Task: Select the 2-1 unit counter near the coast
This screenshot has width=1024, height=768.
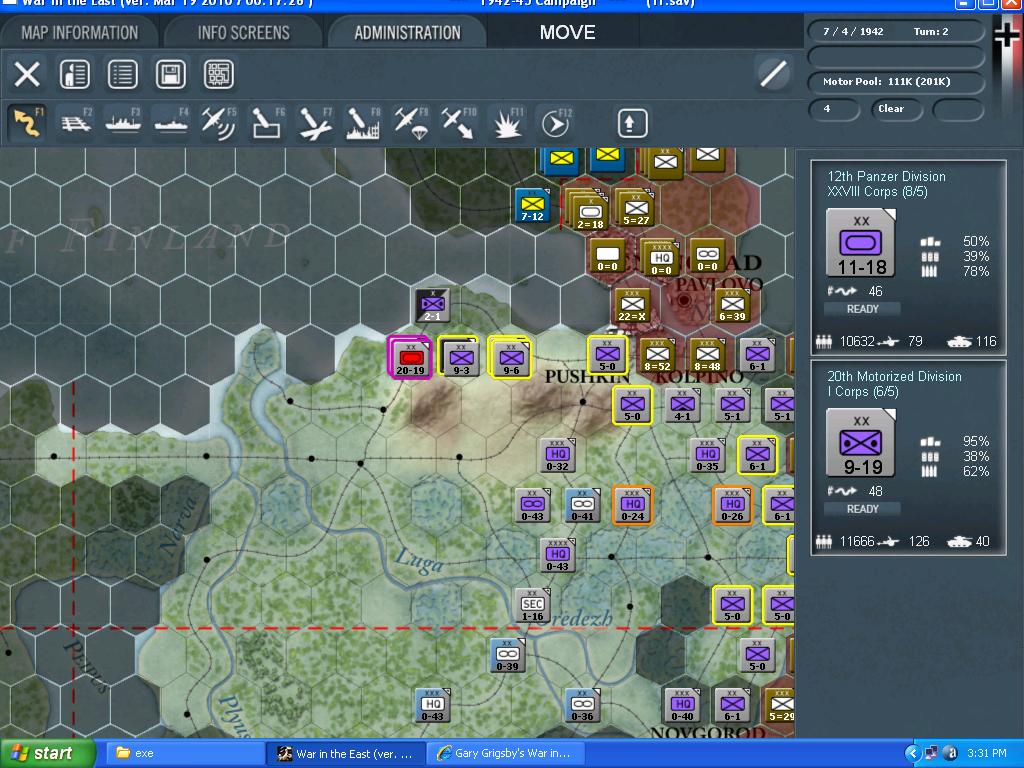Action: pyautogui.click(x=432, y=304)
